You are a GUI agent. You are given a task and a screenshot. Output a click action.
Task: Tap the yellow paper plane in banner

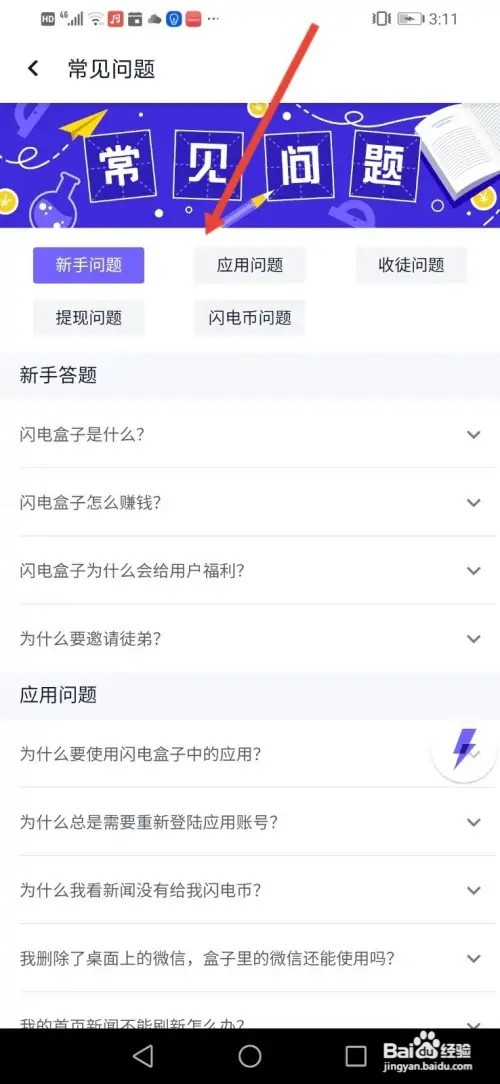(x=82, y=126)
